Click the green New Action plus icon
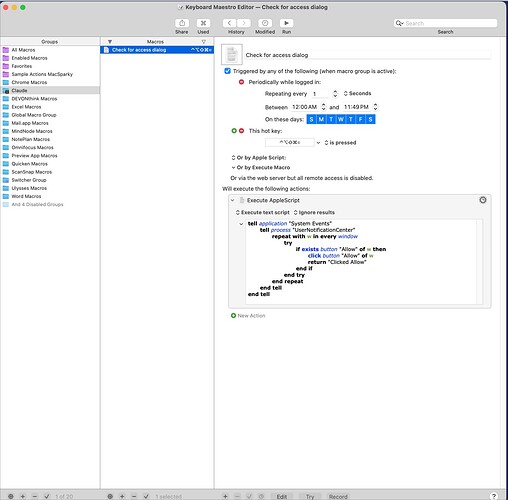Viewport: 508px width, 500px height. (233, 315)
